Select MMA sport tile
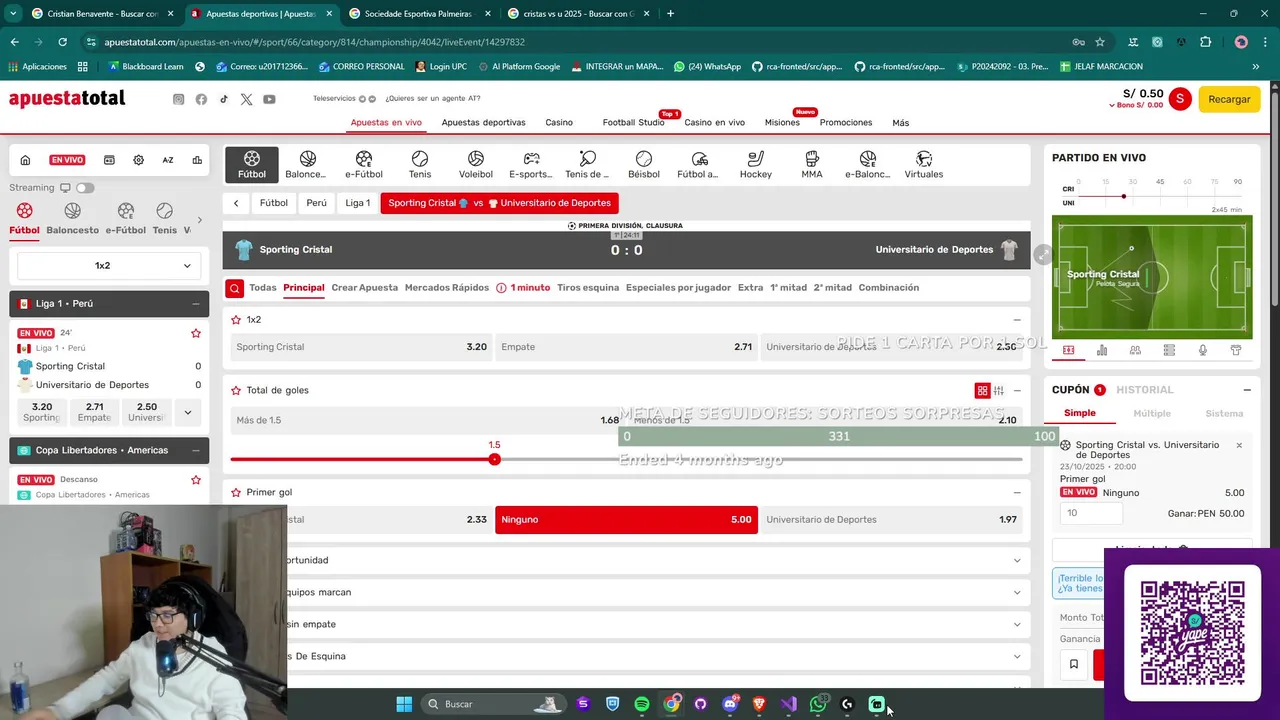This screenshot has height=720, width=1280. click(812, 165)
